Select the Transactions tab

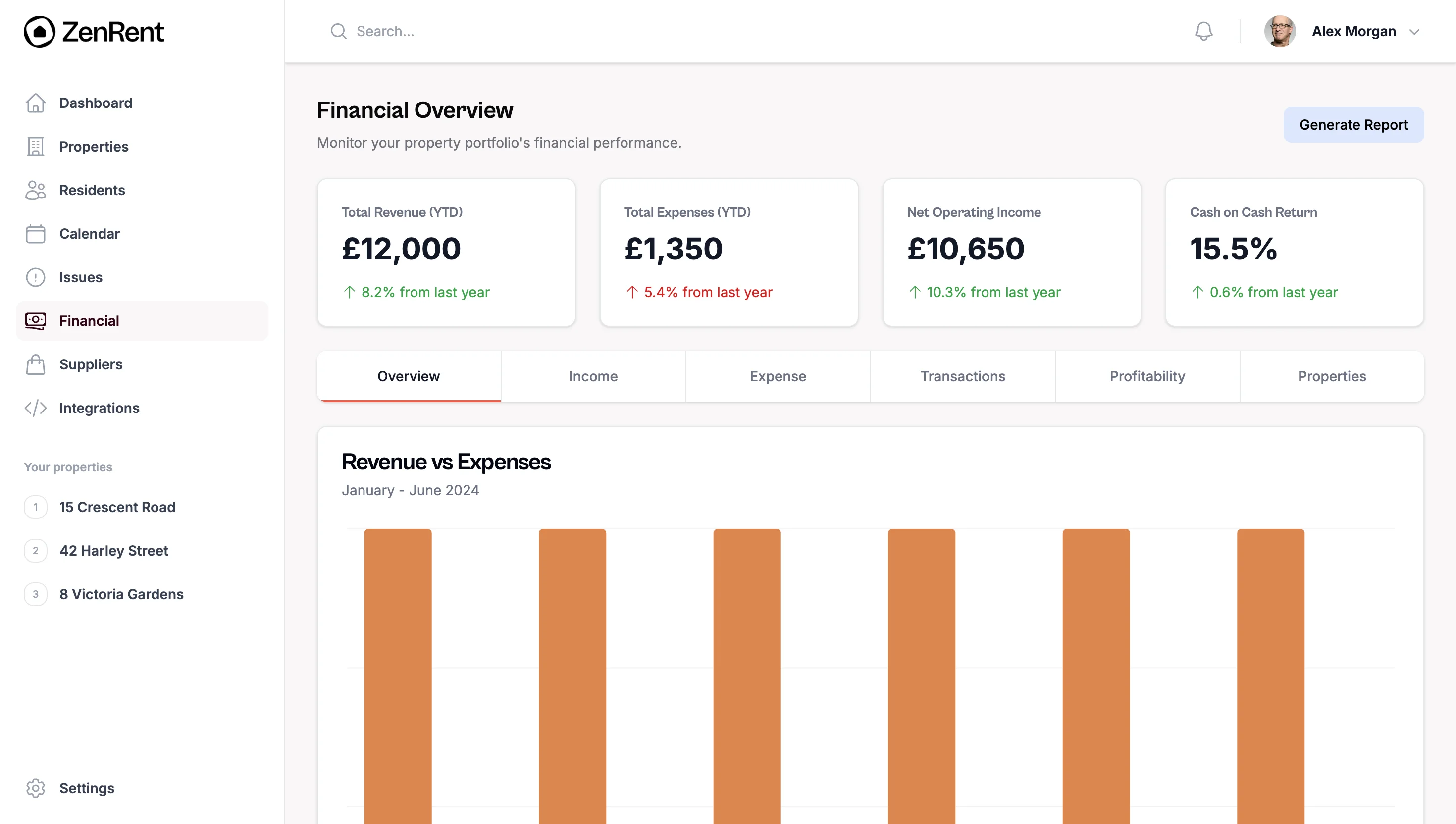pyautogui.click(x=963, y=376)
